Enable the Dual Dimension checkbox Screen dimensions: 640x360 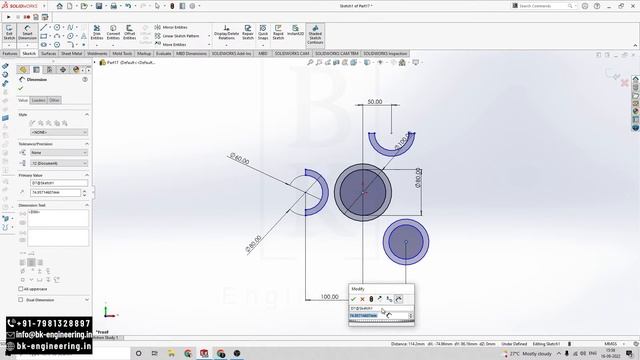pyautogui.click(x=21, y=300)
